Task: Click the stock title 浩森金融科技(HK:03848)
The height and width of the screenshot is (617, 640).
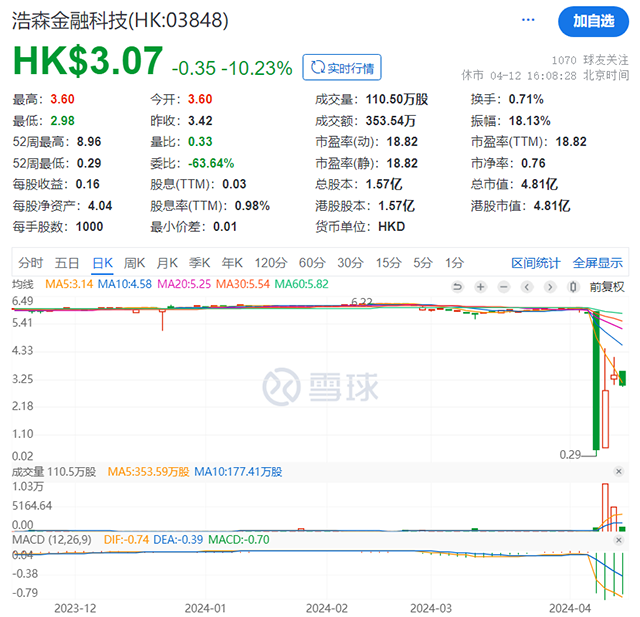Action: [x=120, y=20]
